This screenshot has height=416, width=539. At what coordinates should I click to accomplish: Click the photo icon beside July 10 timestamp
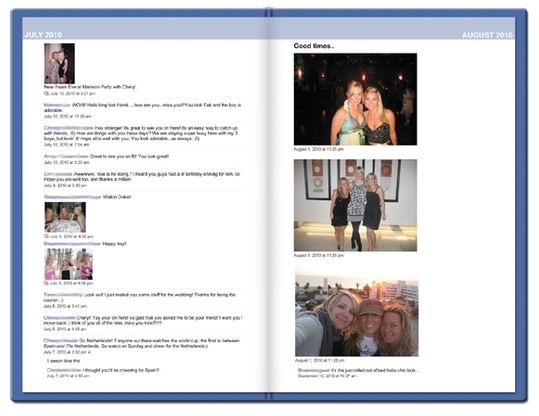(46, 94)
